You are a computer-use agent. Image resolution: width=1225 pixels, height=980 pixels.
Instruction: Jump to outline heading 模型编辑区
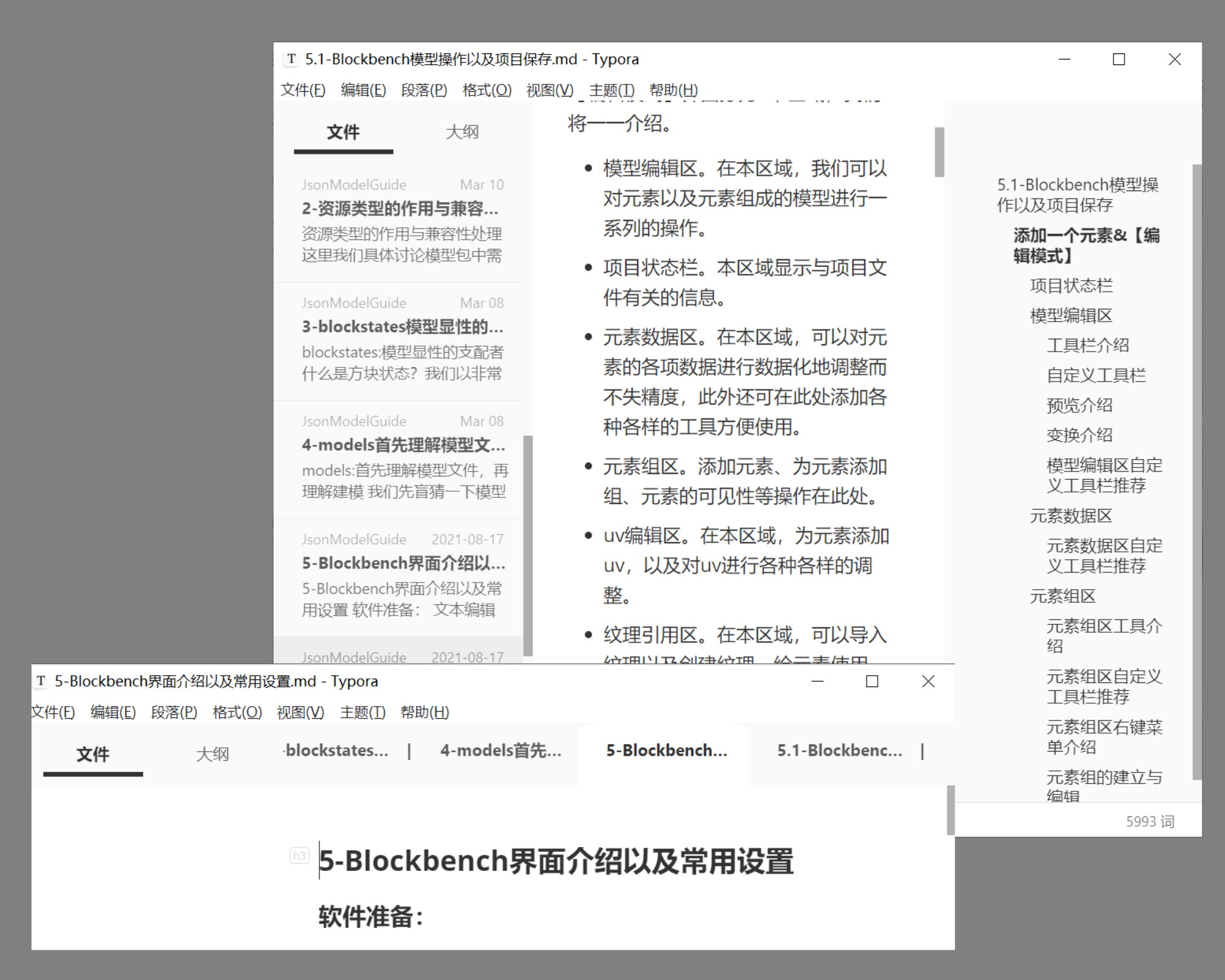click(1071, 315)
